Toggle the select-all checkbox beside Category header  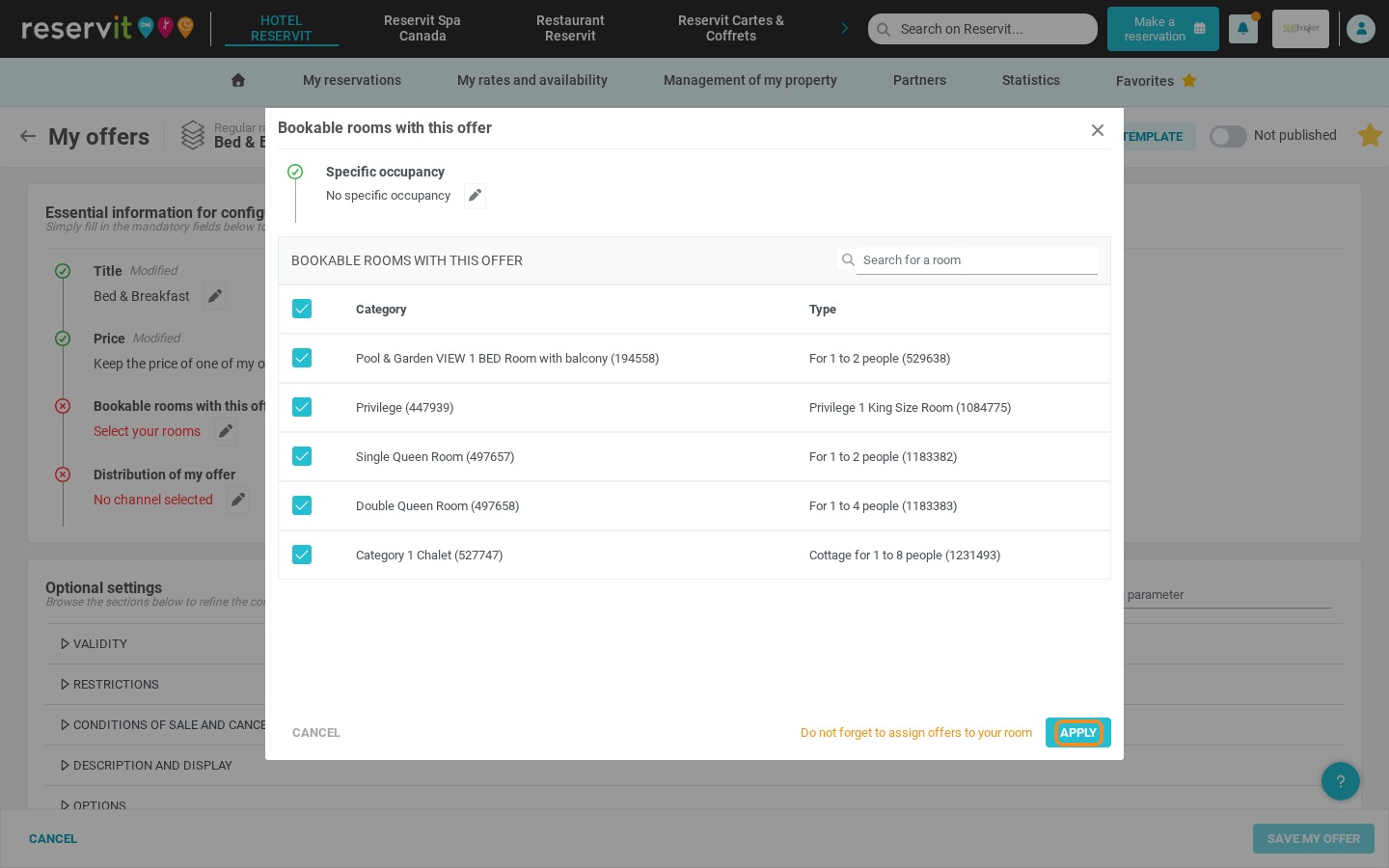tap(302, 309)
